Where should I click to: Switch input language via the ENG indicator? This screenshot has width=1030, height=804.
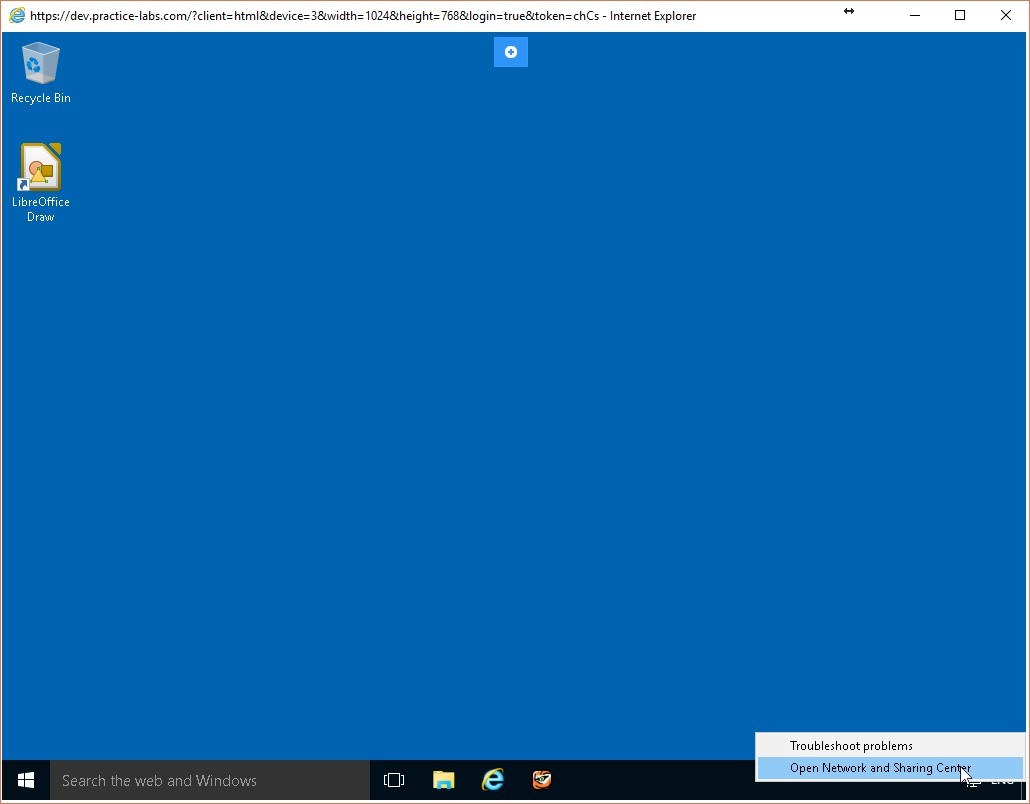[x=1002, y=784]
